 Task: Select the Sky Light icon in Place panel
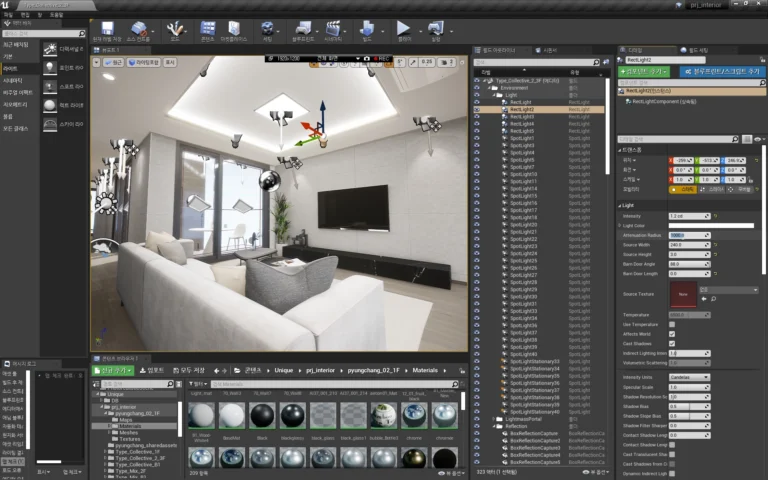50,124
